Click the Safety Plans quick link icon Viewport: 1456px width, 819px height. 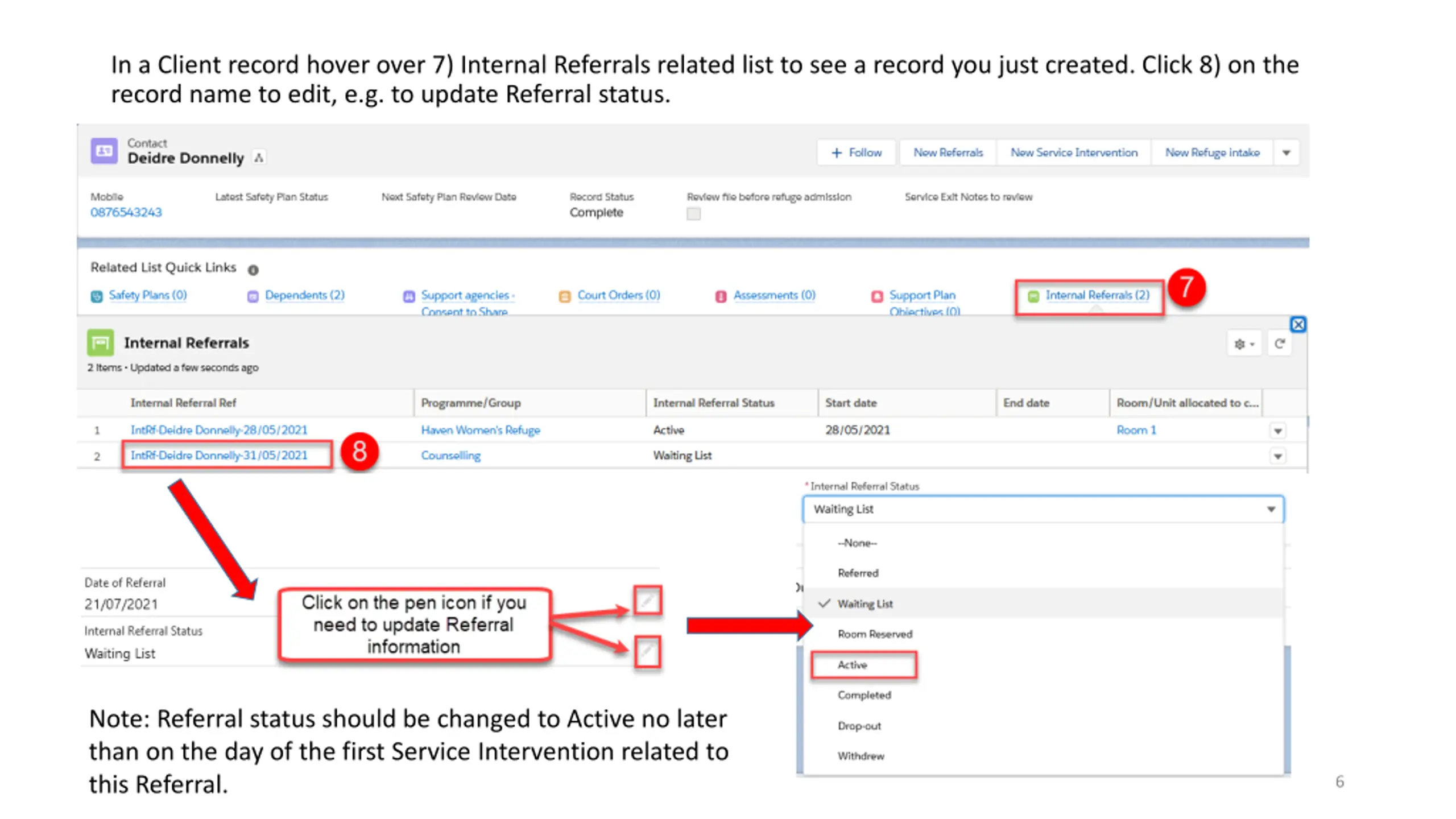[97, 296]
